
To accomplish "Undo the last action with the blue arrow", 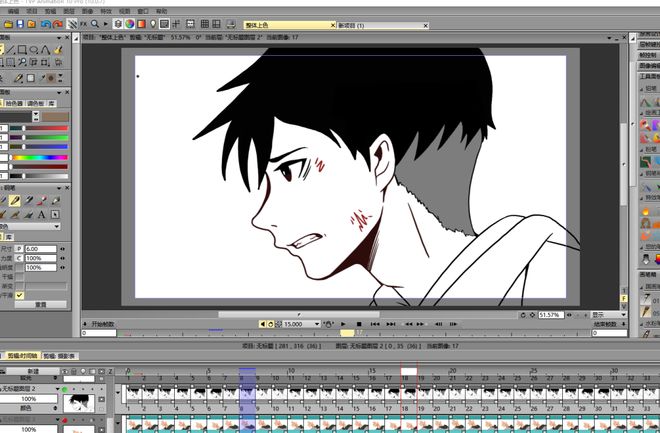I will [x=45, y=24].
